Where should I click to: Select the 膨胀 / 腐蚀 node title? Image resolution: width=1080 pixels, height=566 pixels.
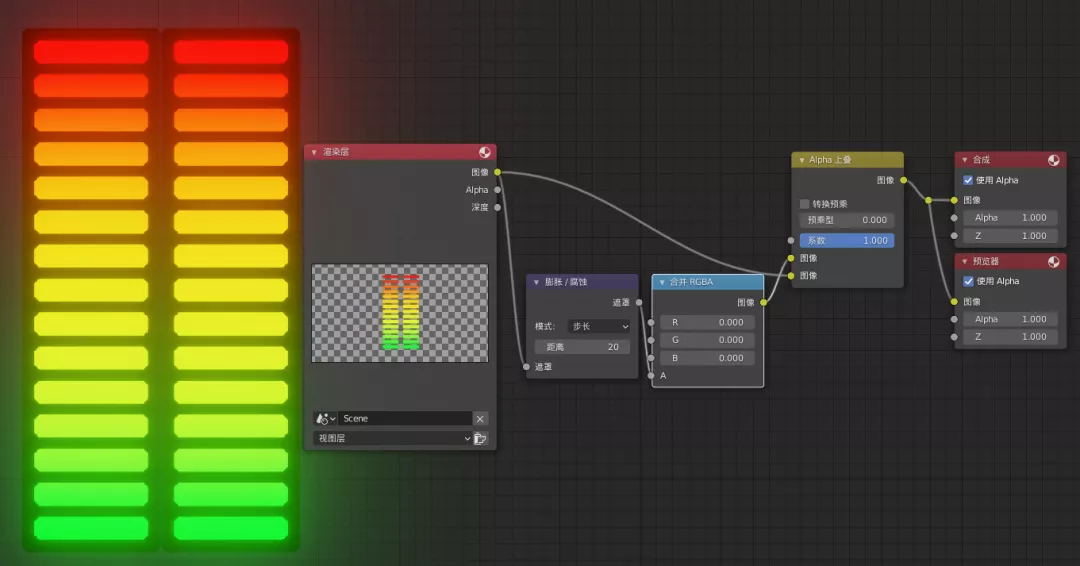[x=566, y=282]
